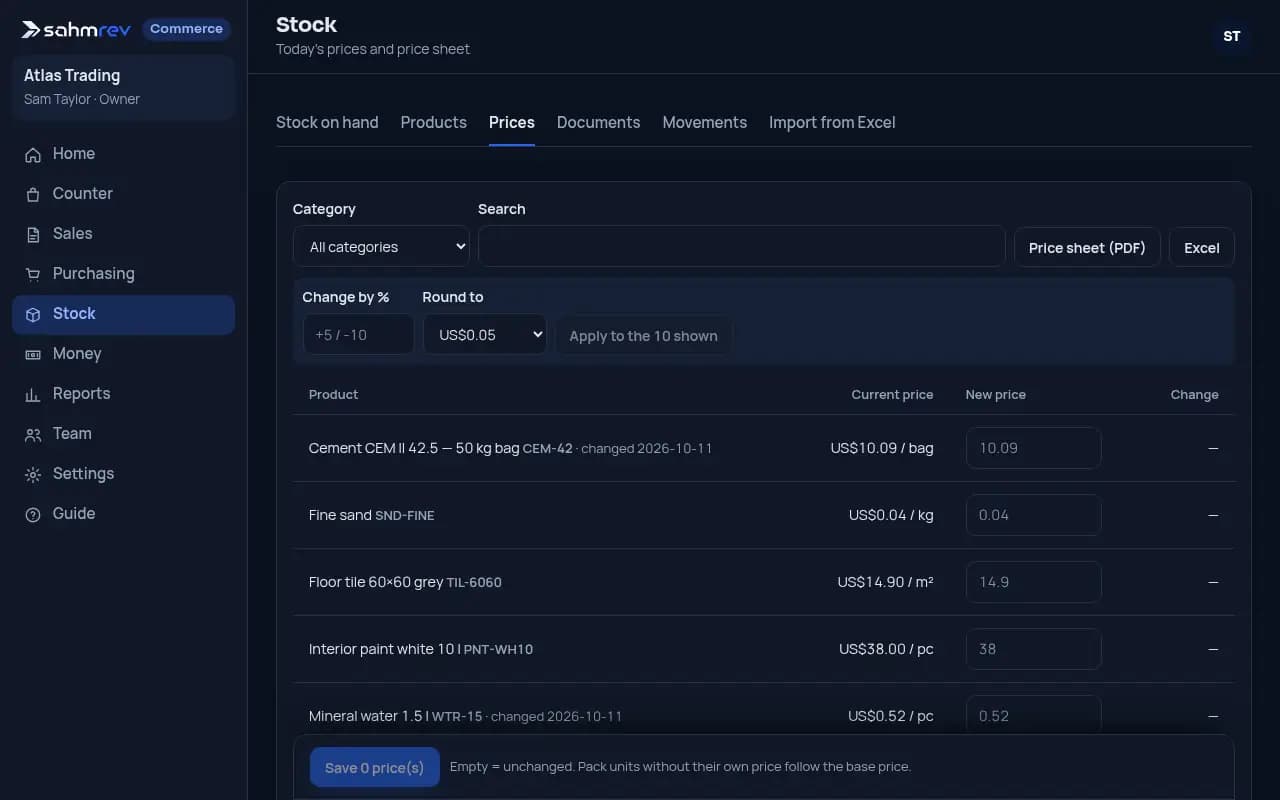1280x800 pixels.
Task: Open Reports in the sidebar
Action: 124,394
